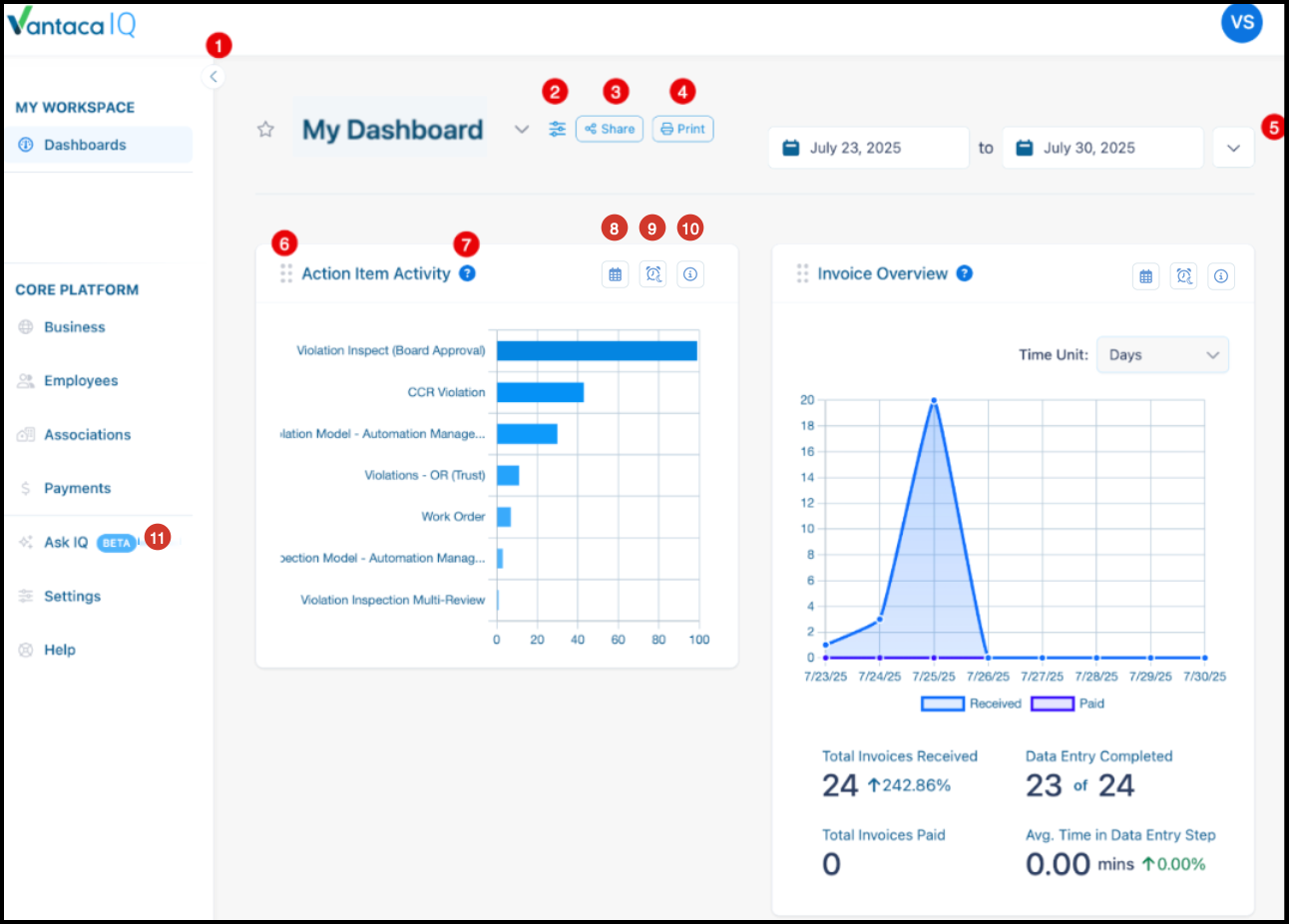Screen dimensions: 1289x924
Task: Open Action Item Activity info icon
Action: 690,274
